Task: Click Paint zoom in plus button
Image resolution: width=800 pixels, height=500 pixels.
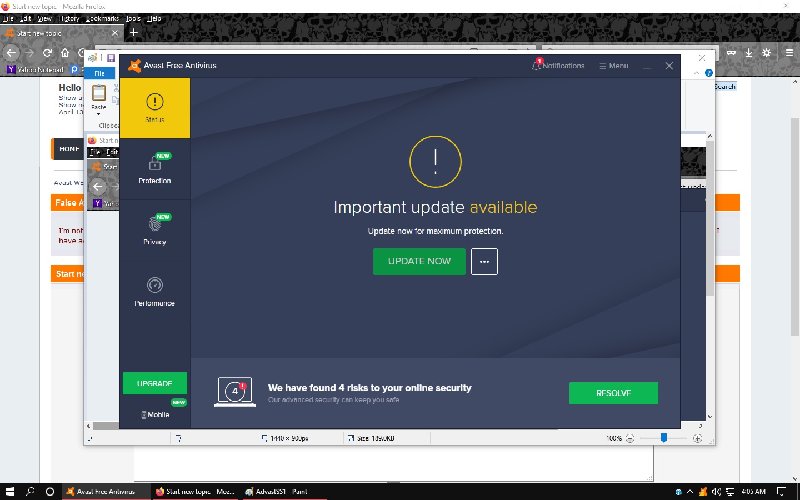Action: (x=697, y=438)
